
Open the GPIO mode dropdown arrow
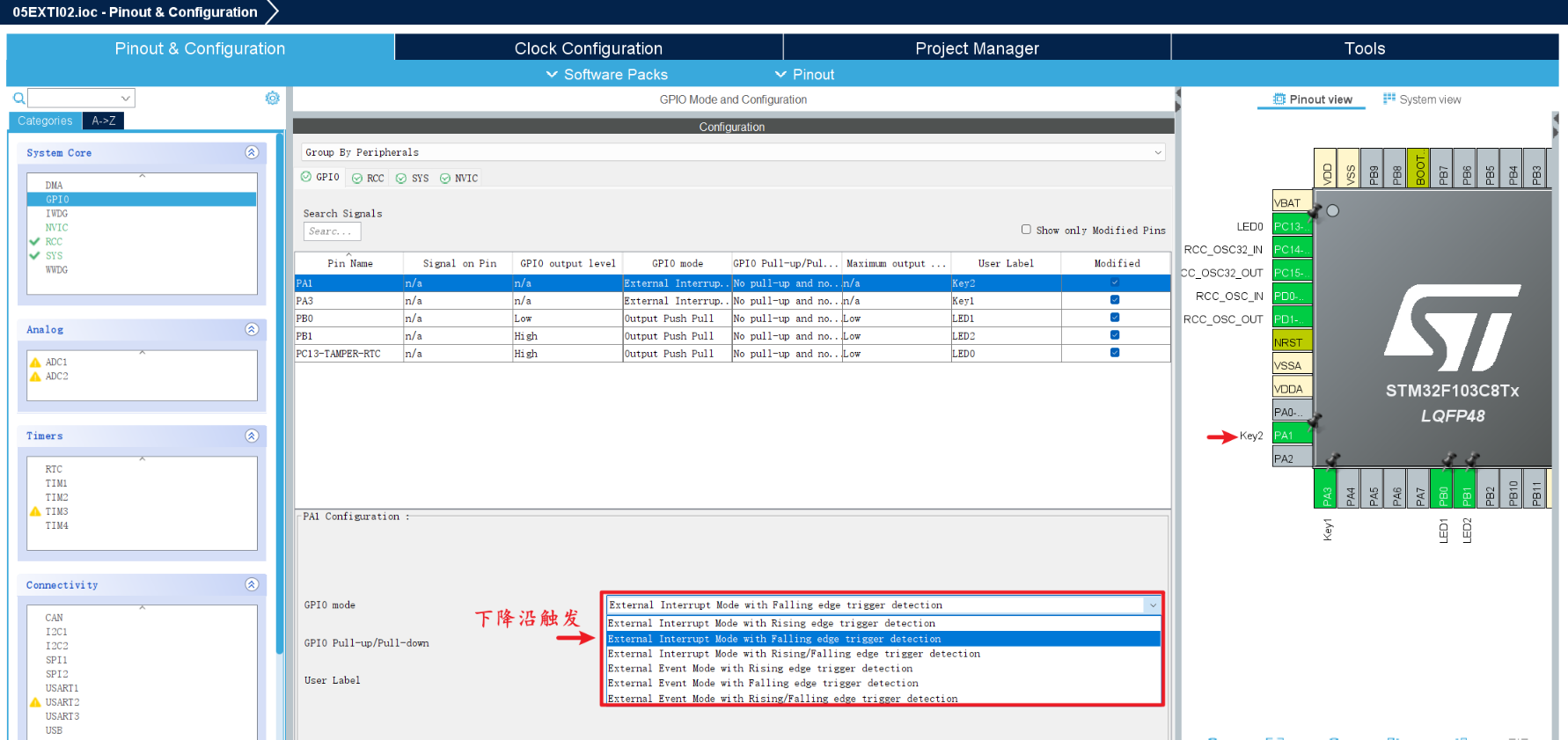(x=1153, y=604)
